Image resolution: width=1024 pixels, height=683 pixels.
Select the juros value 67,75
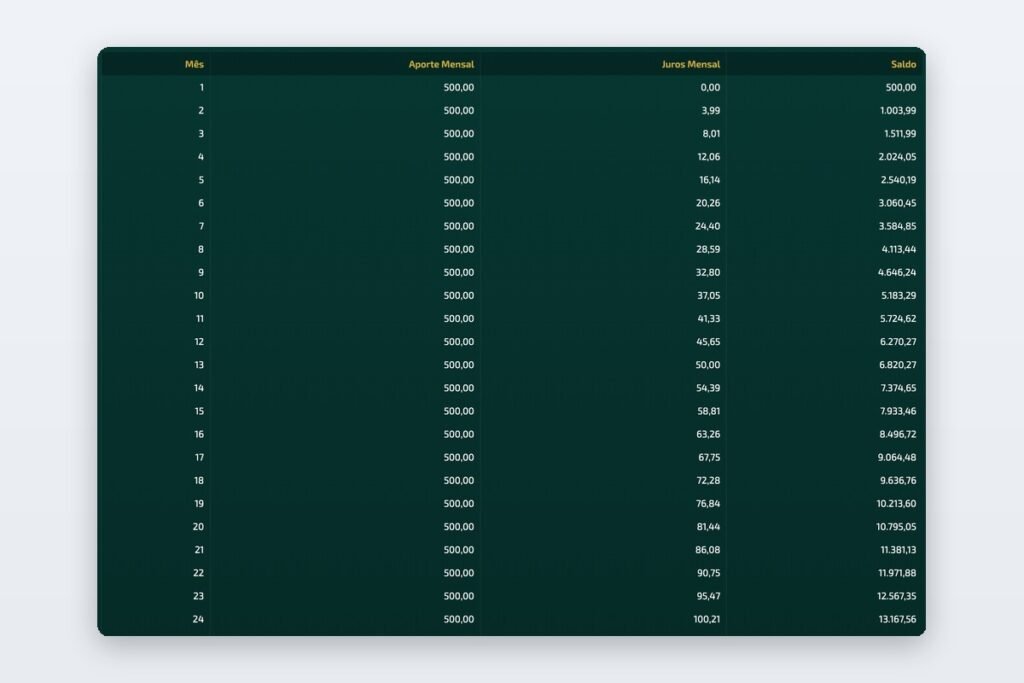click(709, 458)
